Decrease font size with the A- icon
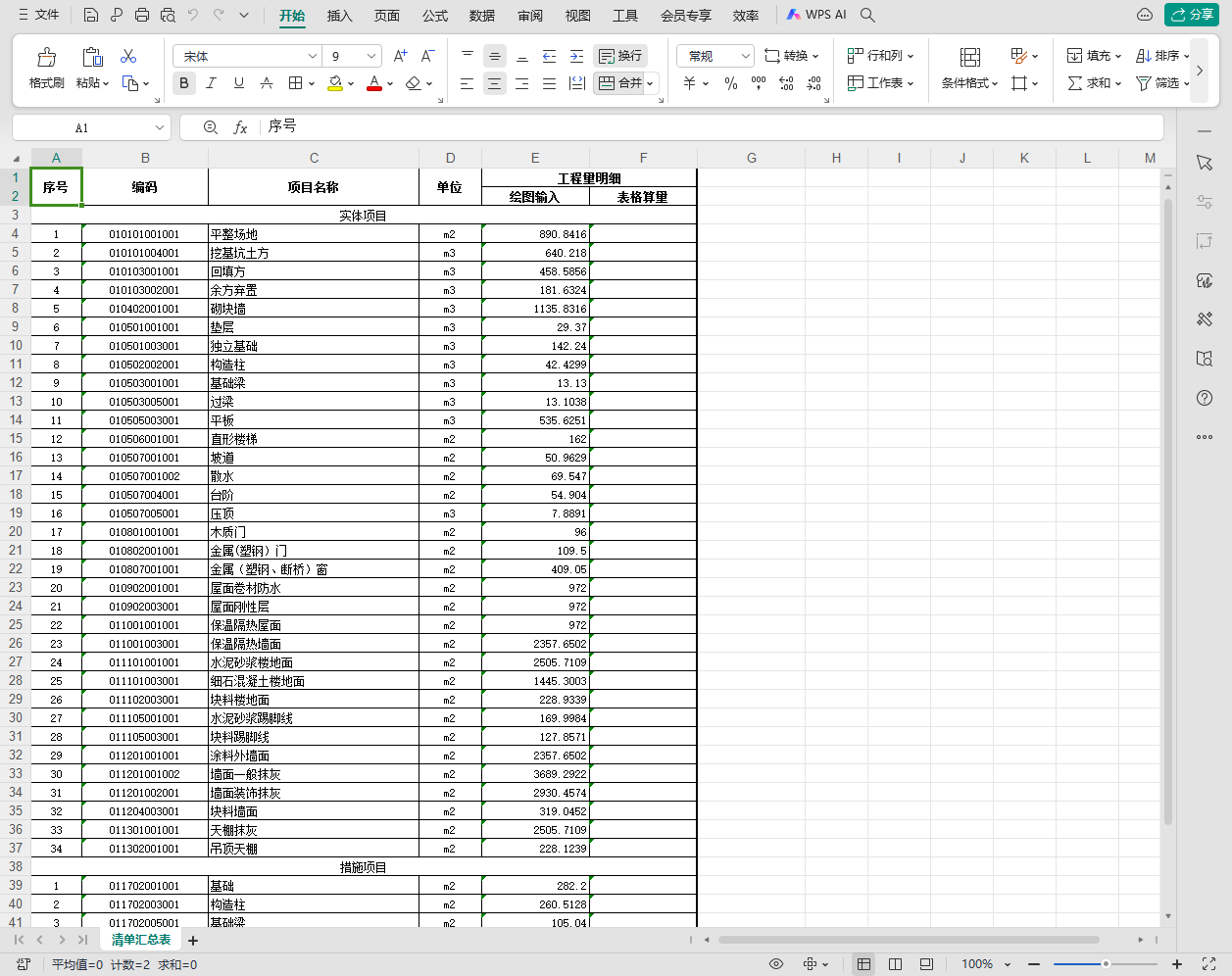The image size is (1232, 976). tap(427, 56)
